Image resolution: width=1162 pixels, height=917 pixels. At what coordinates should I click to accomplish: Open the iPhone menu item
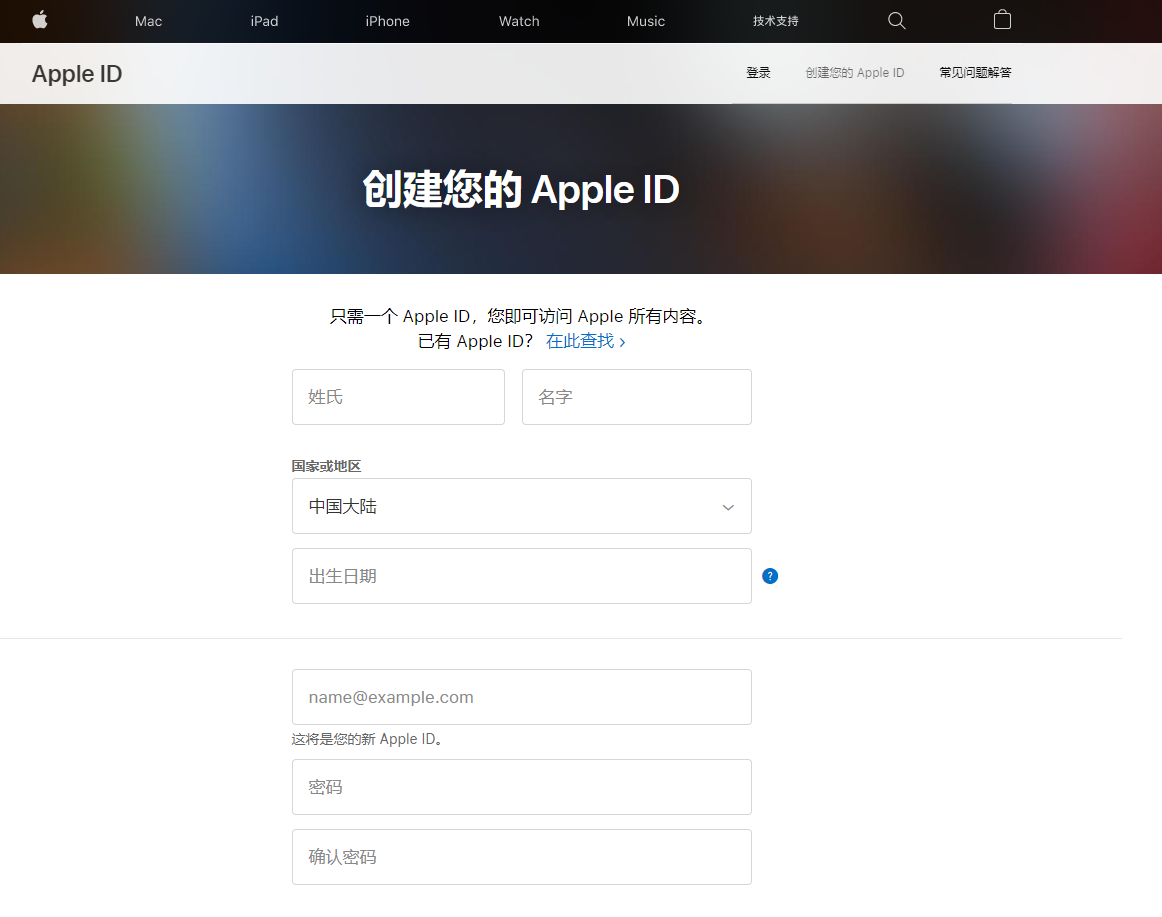(388, 21)
